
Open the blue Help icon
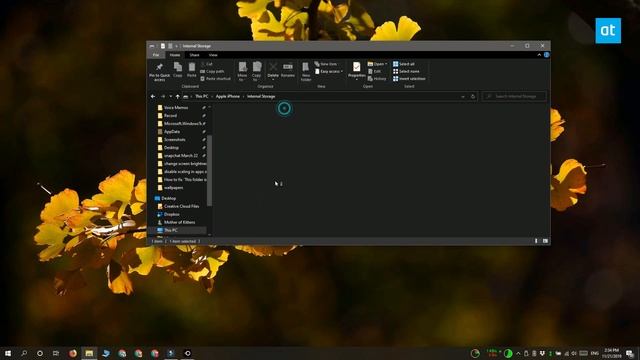pos(547,55)
